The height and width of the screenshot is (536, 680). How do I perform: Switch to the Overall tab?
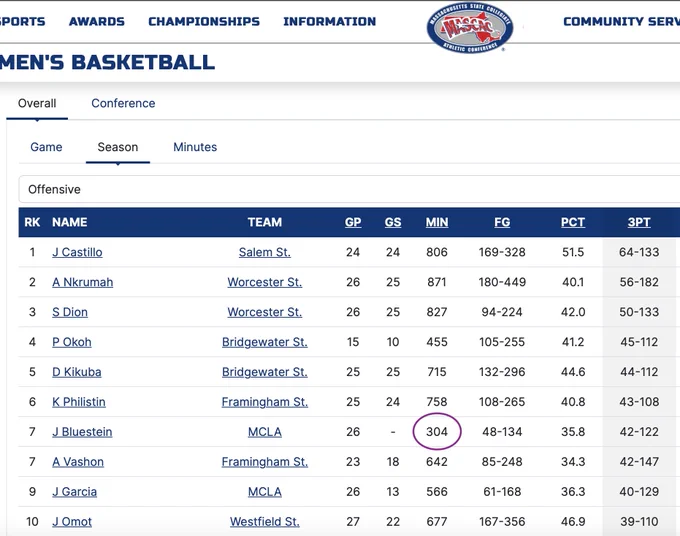click(x=37, y=103)
